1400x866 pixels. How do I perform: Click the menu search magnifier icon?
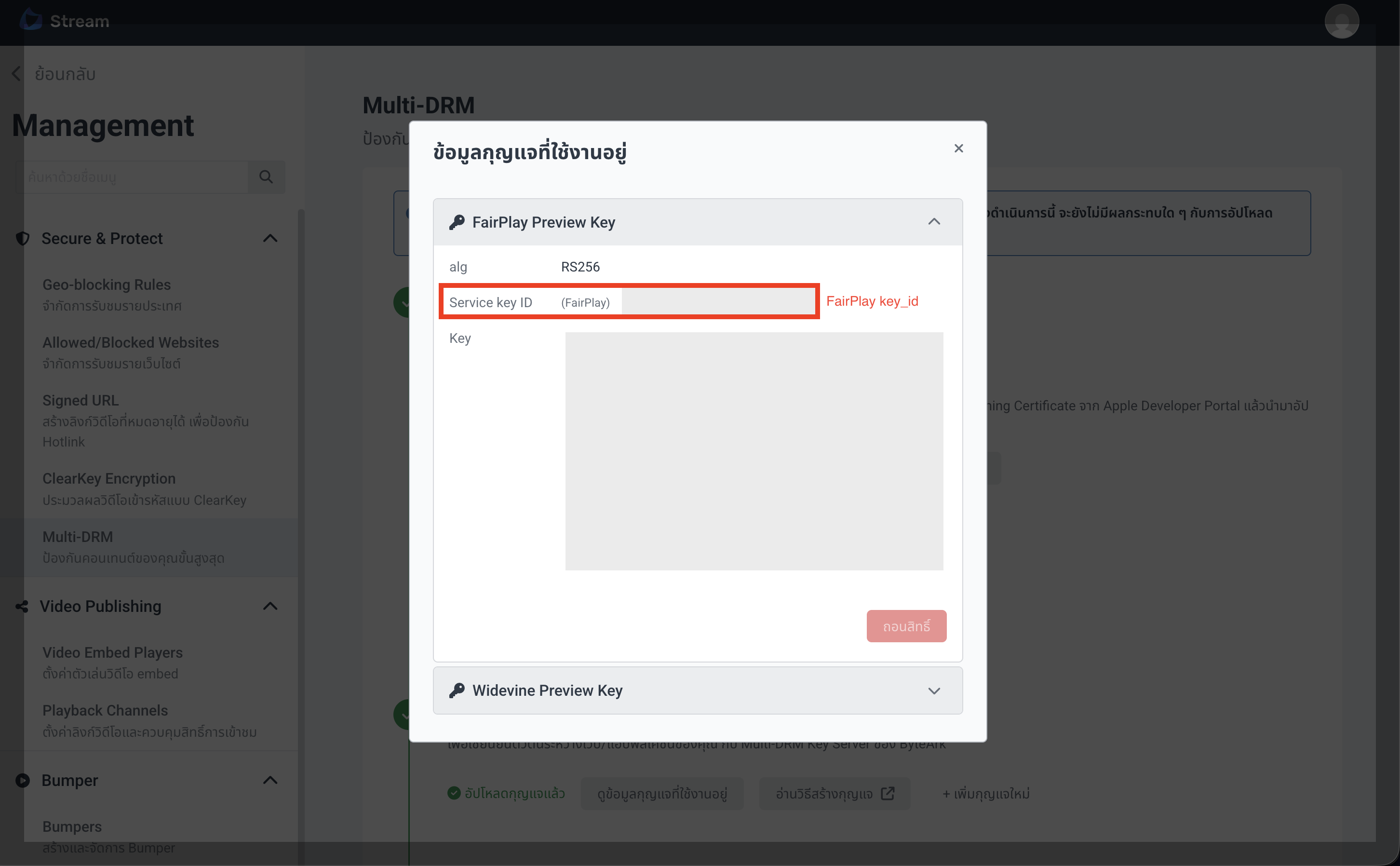[266, 177]
